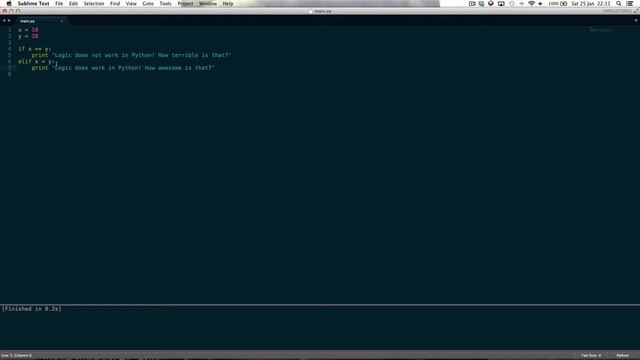This screenshot has height=360, width=640.
Task: Open the Sublime Text application menu
Action: [33, 4]
